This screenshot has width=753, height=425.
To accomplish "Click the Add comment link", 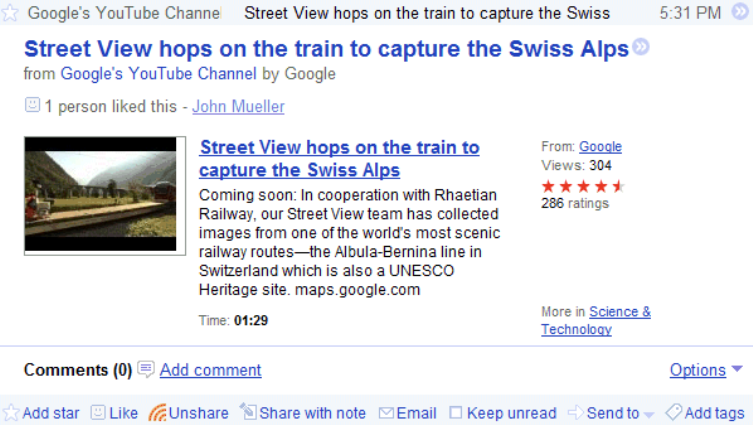I will tap(210, 370).
